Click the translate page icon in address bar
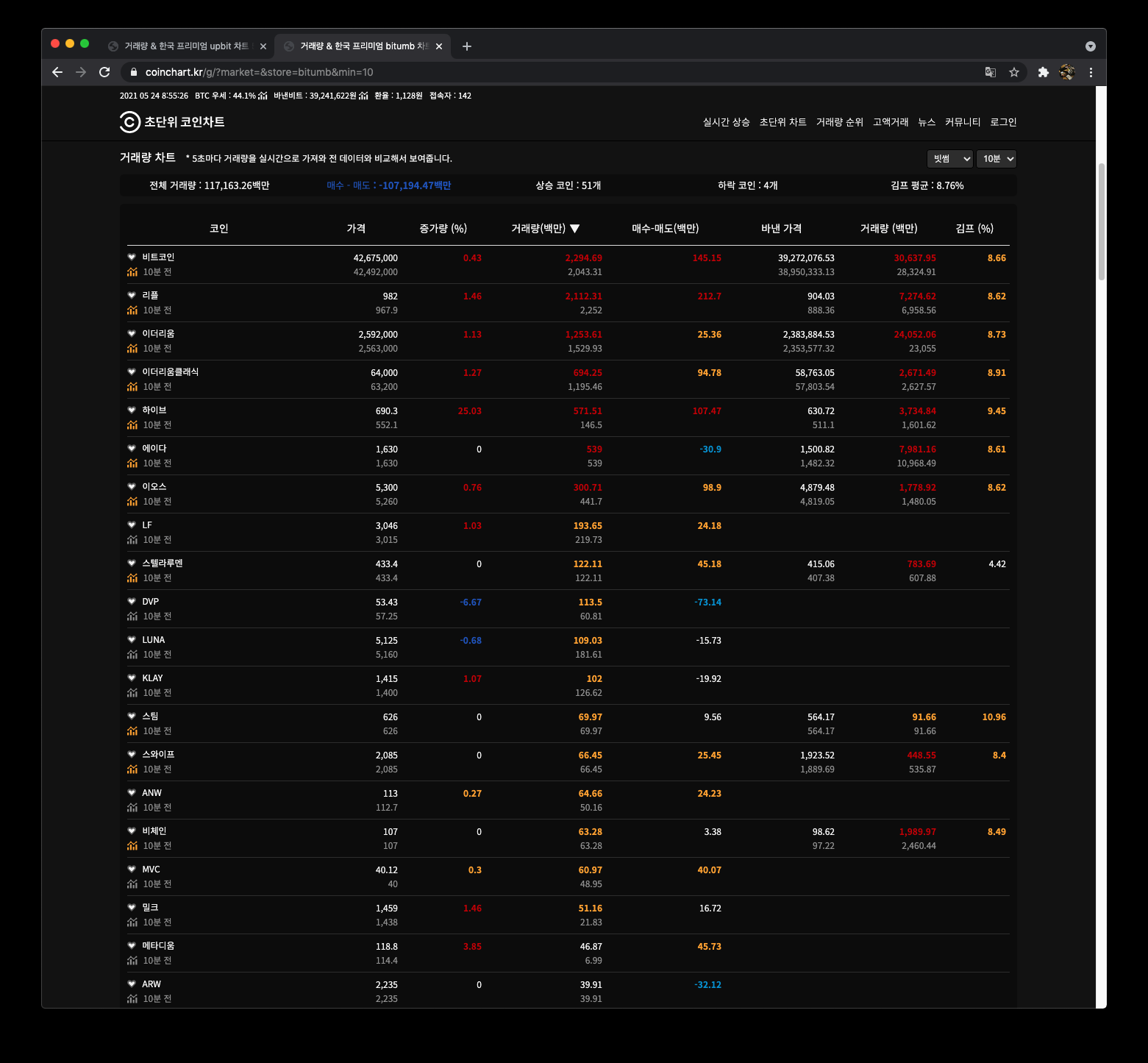Viewport: 1148px width, 1063px height. click(991, 72)
